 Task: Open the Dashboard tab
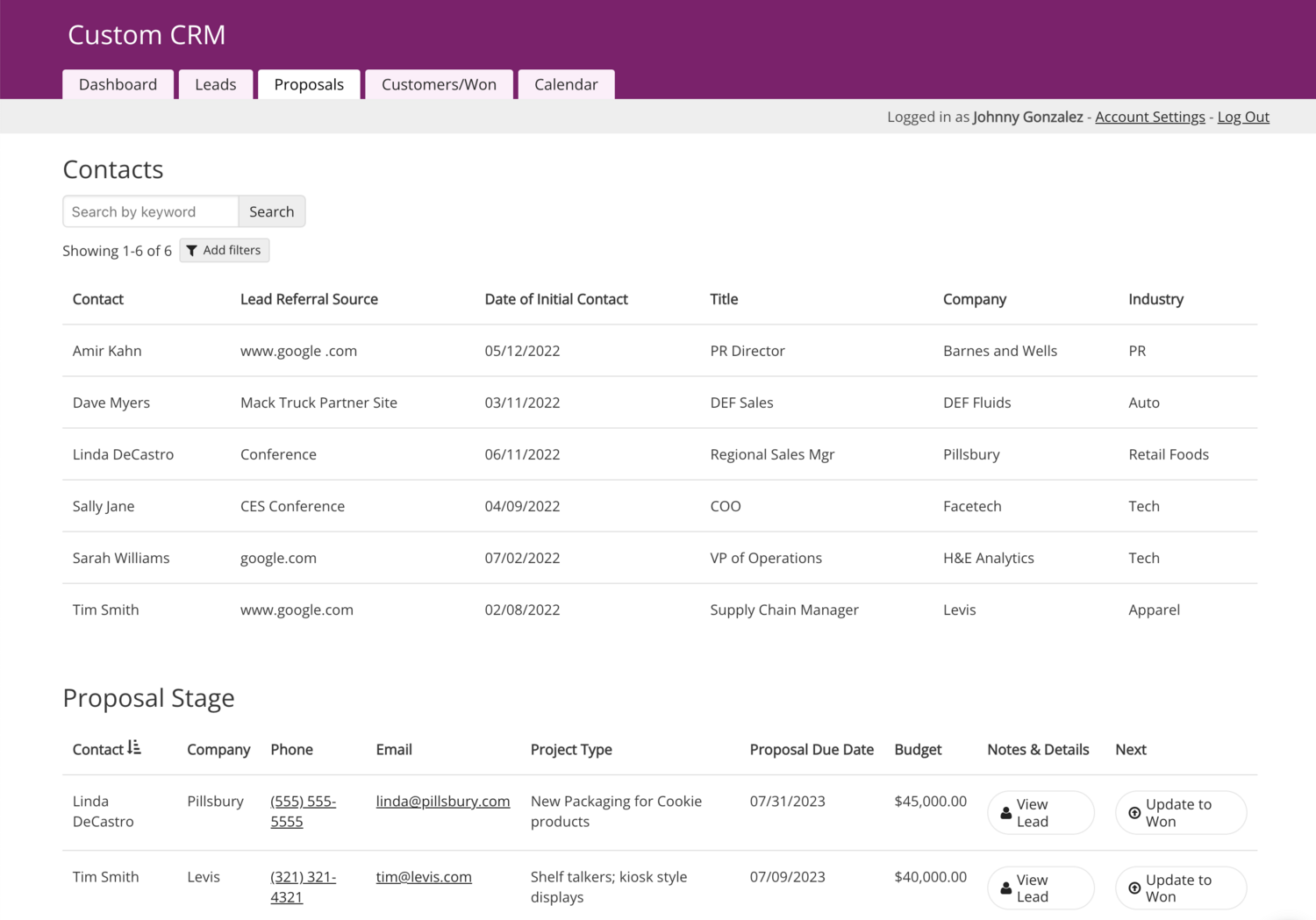tap(118, 84)
